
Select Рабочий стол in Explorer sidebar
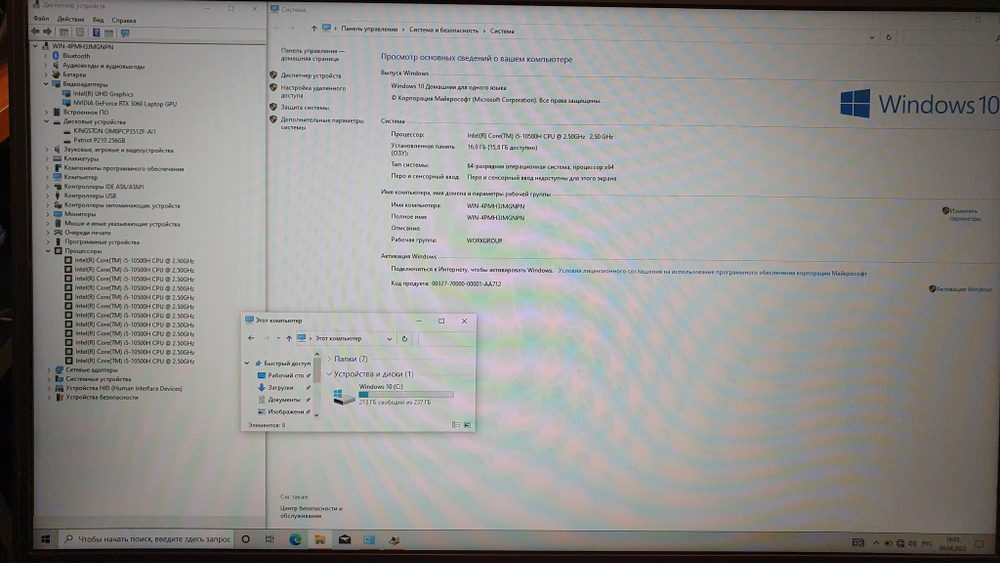point(285,376)
